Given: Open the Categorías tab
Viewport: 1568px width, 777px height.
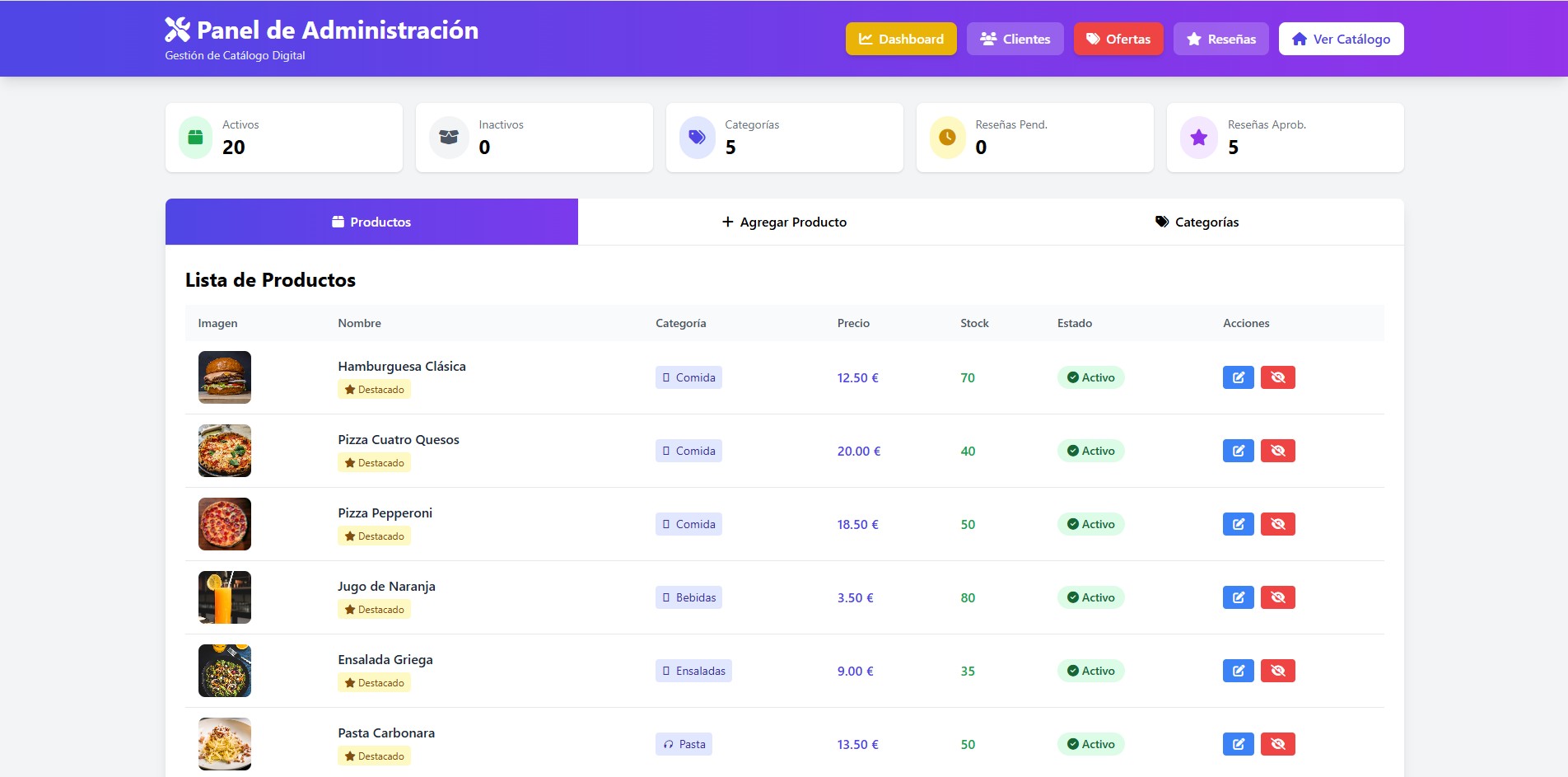Looking at the screenshot, I should point(1197,222).
